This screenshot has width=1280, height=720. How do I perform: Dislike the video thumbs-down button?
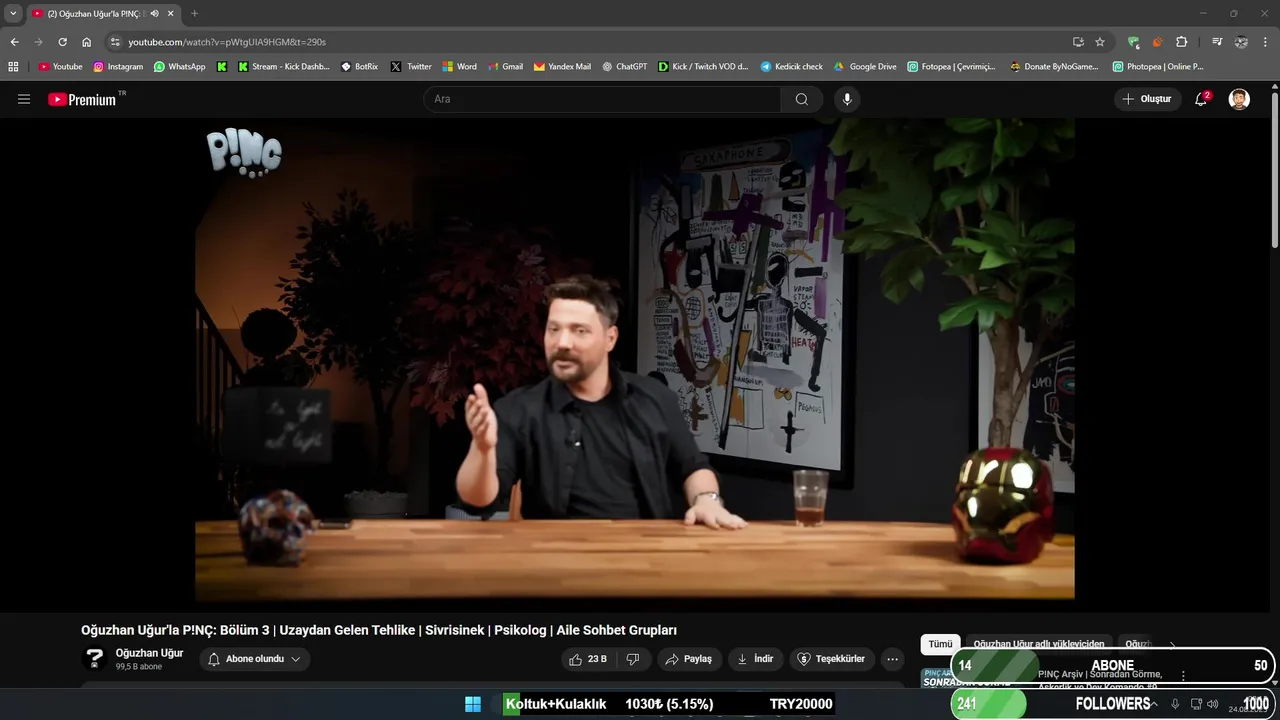click(x=632, y=659)
